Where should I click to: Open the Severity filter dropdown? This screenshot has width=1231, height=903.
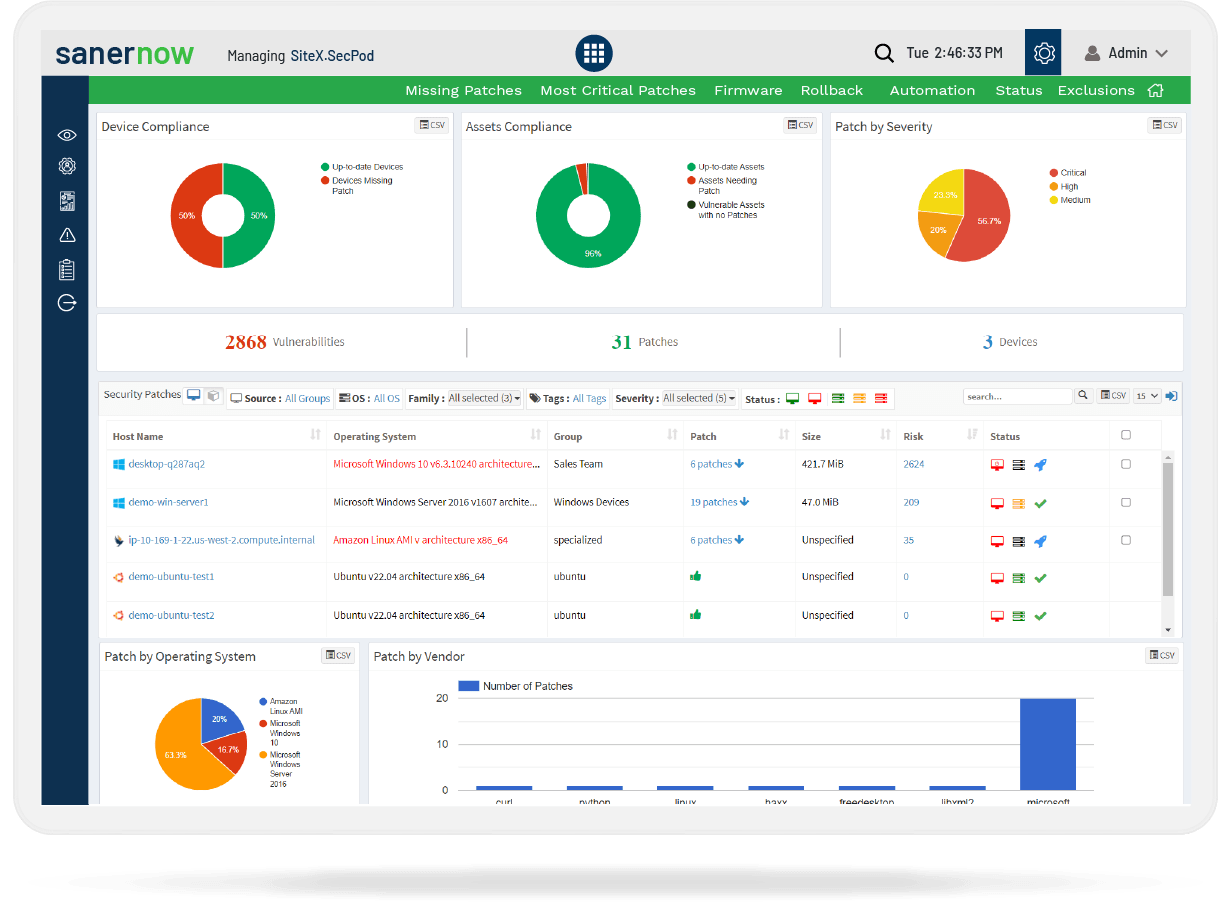(699, 398)
